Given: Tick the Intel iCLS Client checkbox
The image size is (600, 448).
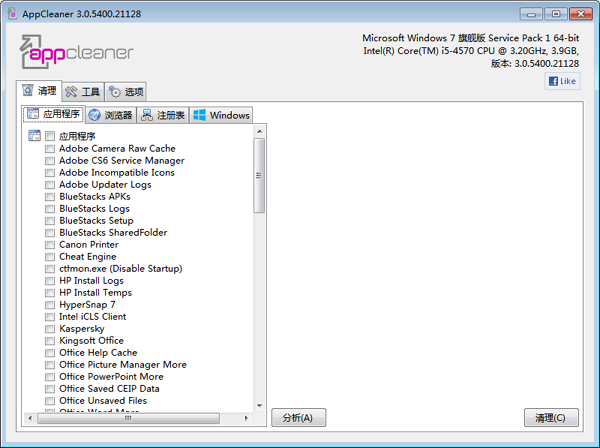Looking at the screenshot, I should [x=50, y=317].
